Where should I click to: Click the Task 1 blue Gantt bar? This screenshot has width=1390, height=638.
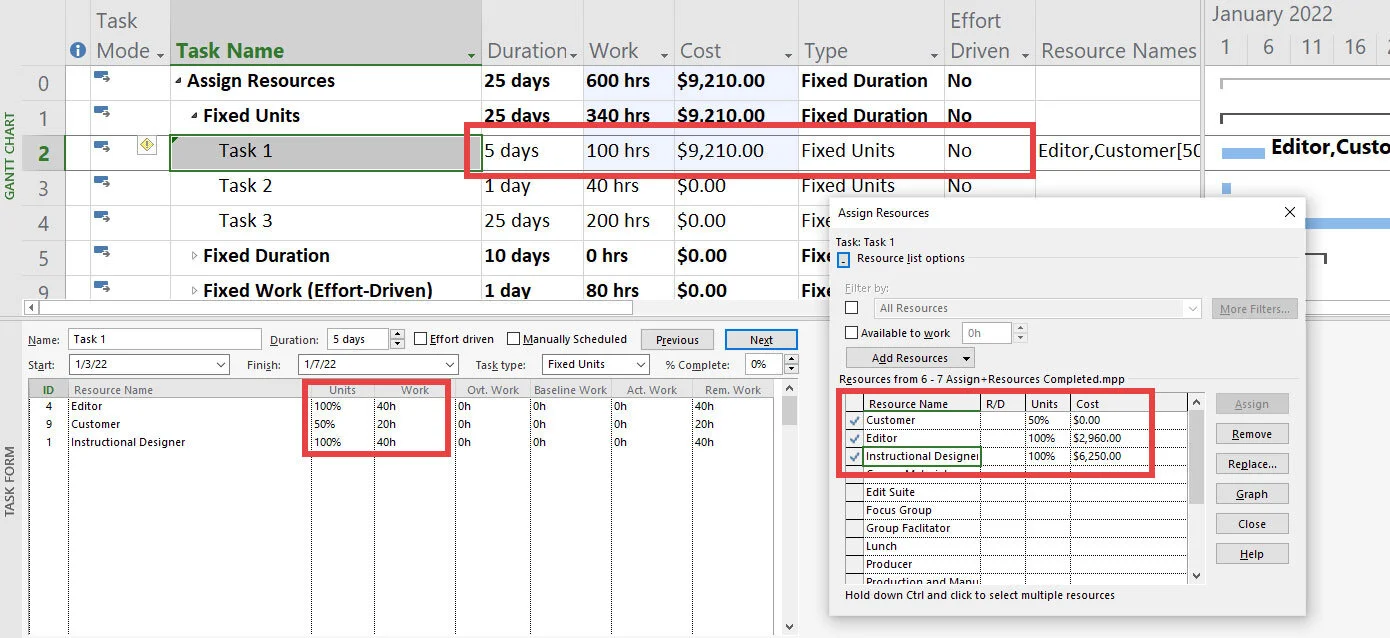[x=1243, y=153]
